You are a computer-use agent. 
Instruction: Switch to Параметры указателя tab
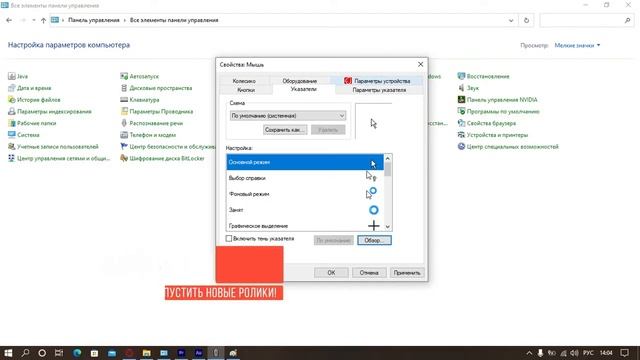tap(379, 90)
